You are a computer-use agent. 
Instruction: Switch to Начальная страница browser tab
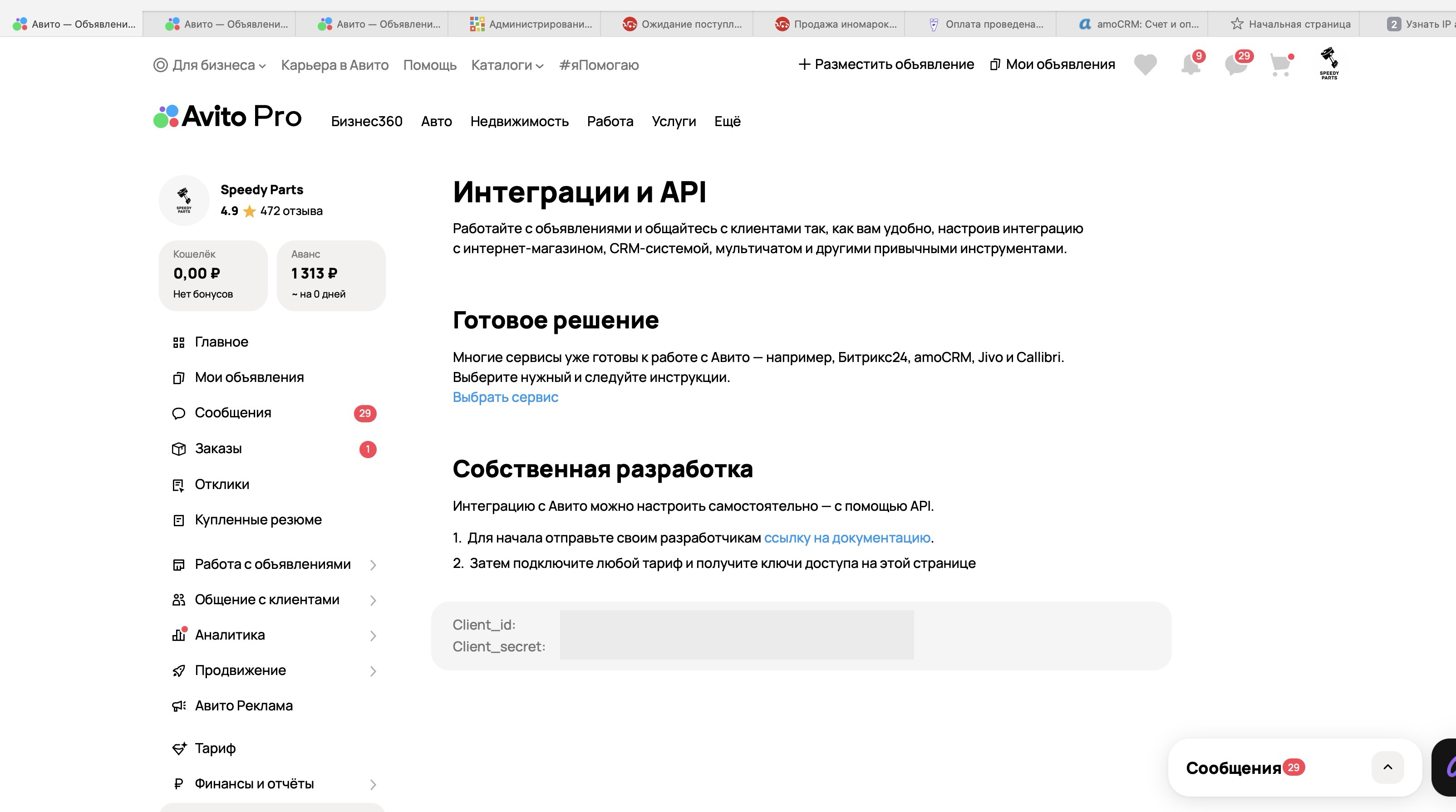(x=1284, y=24)
